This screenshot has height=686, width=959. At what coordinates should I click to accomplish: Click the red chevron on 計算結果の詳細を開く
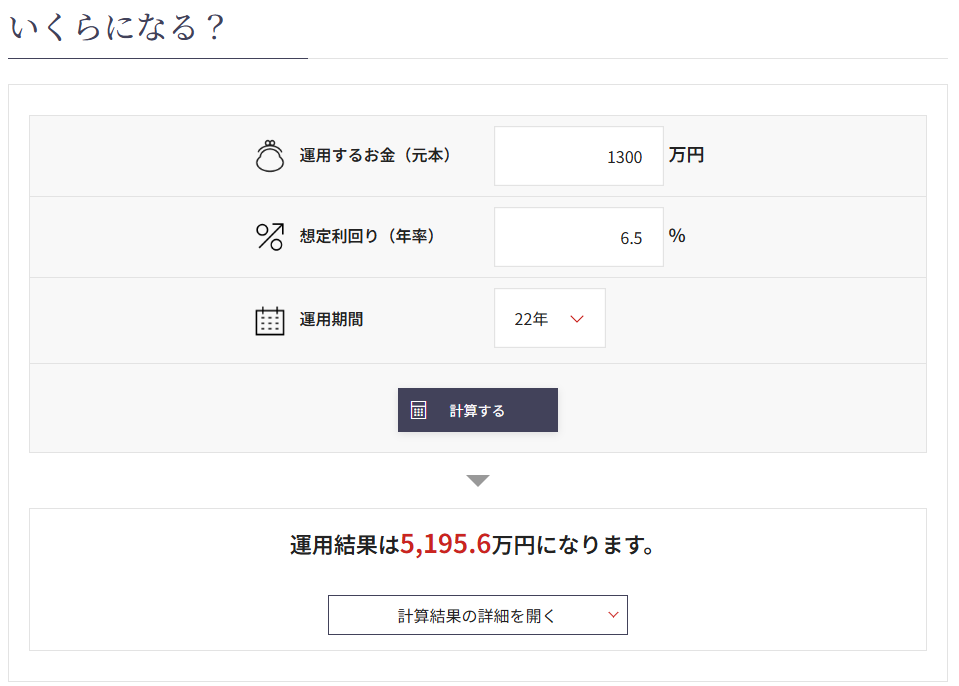coord(613,615)
